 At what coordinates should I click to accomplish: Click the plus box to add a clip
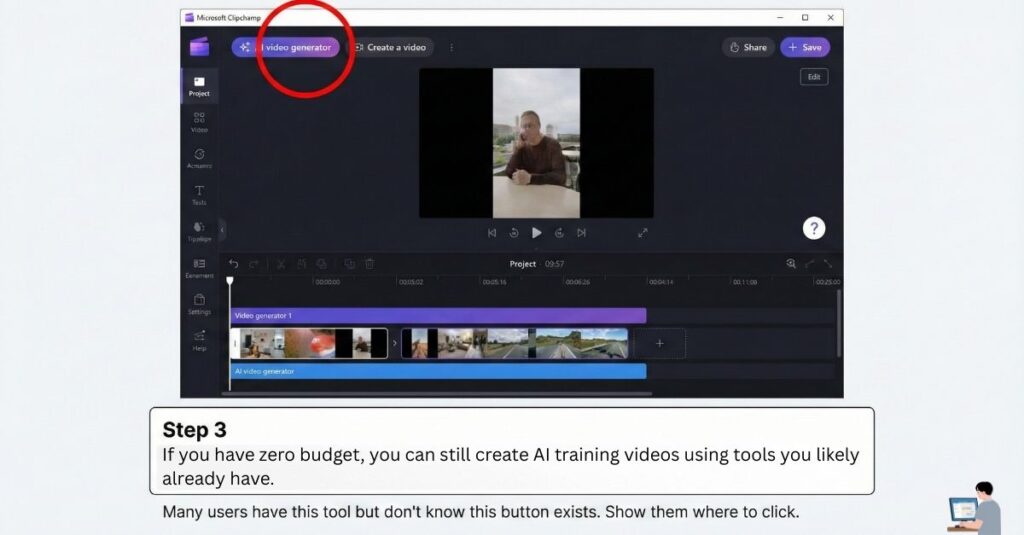[660, 343]
